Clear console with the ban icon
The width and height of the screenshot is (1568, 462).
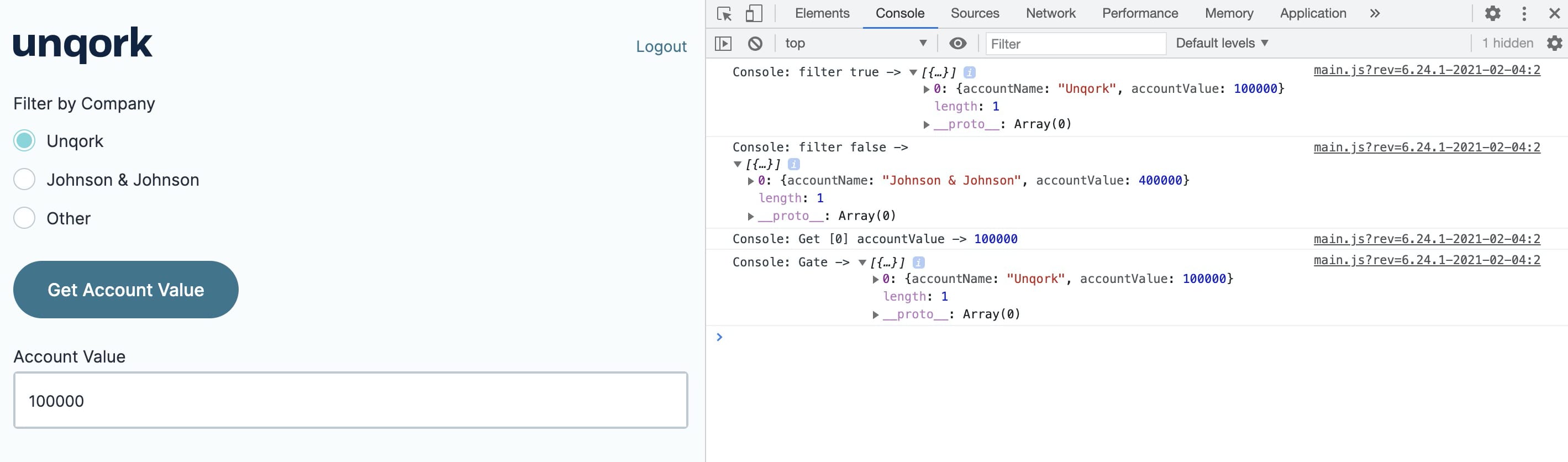point(755,43)
